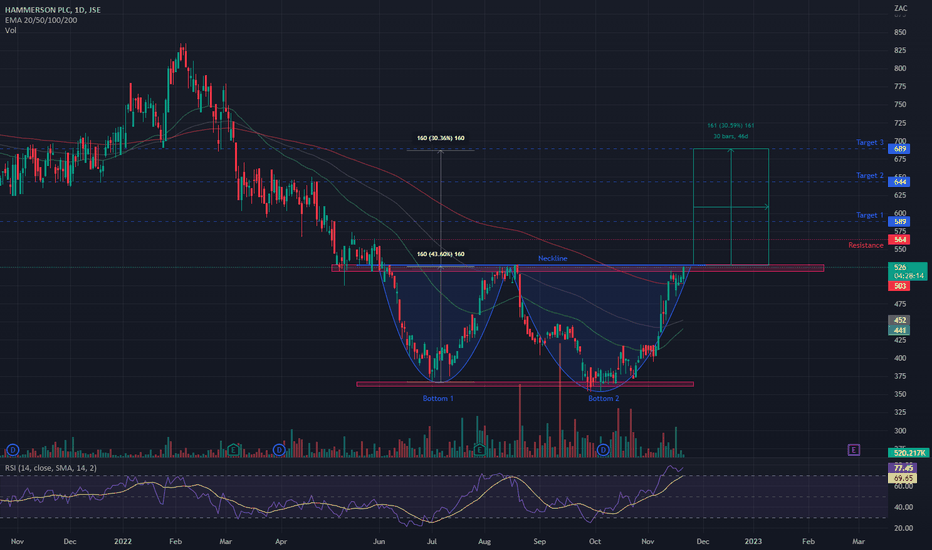Click the gray 452 EMA price label
Image resolution: width=932 pixels, height=550 pixels.
click(x=899, y=320)
